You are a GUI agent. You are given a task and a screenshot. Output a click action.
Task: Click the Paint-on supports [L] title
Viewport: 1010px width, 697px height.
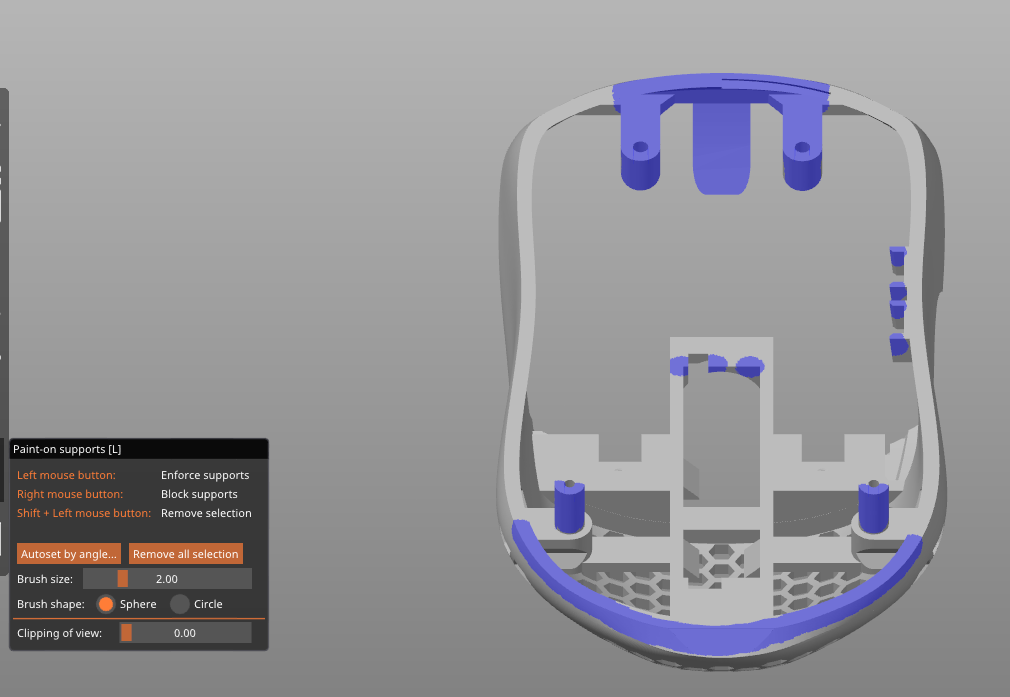(67, 449)
